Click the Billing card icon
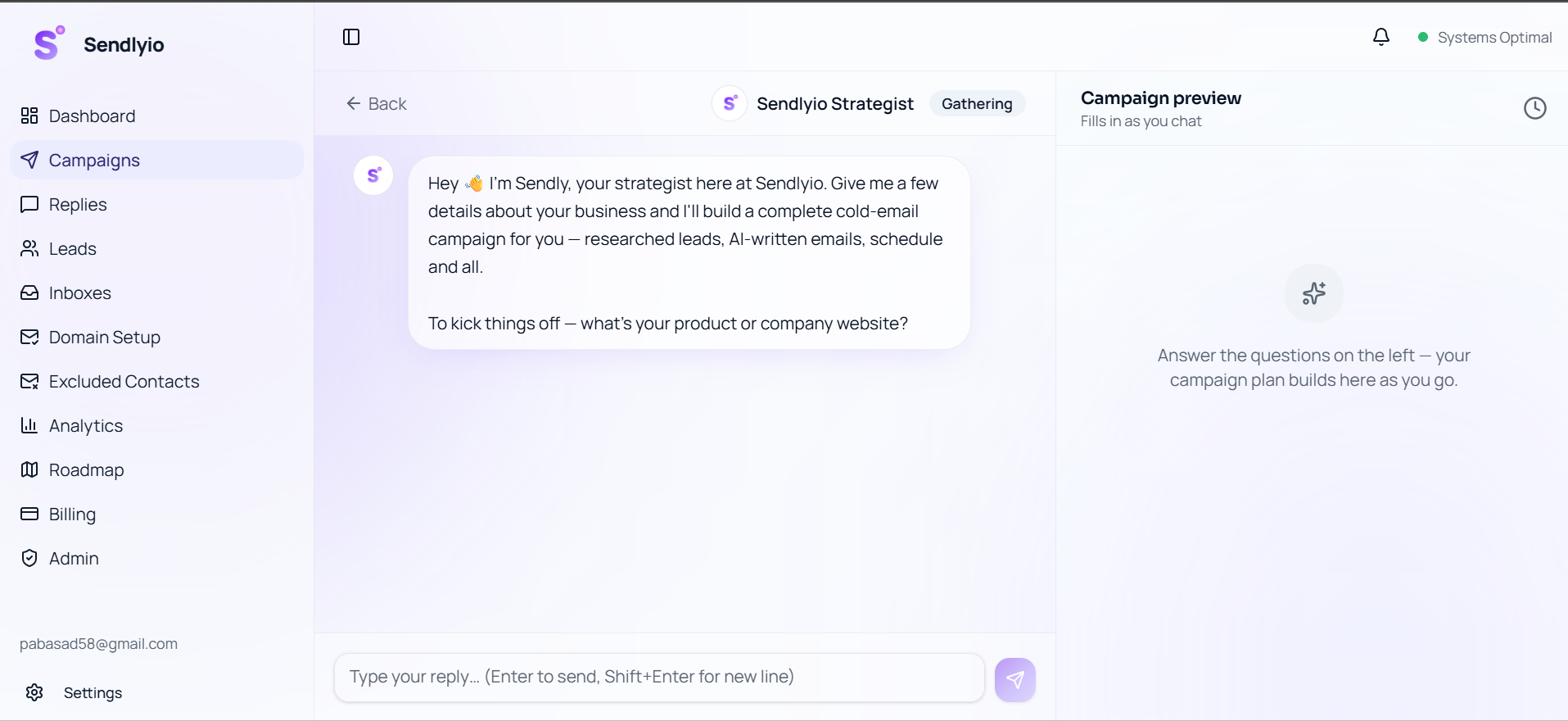 pos(29,514)
